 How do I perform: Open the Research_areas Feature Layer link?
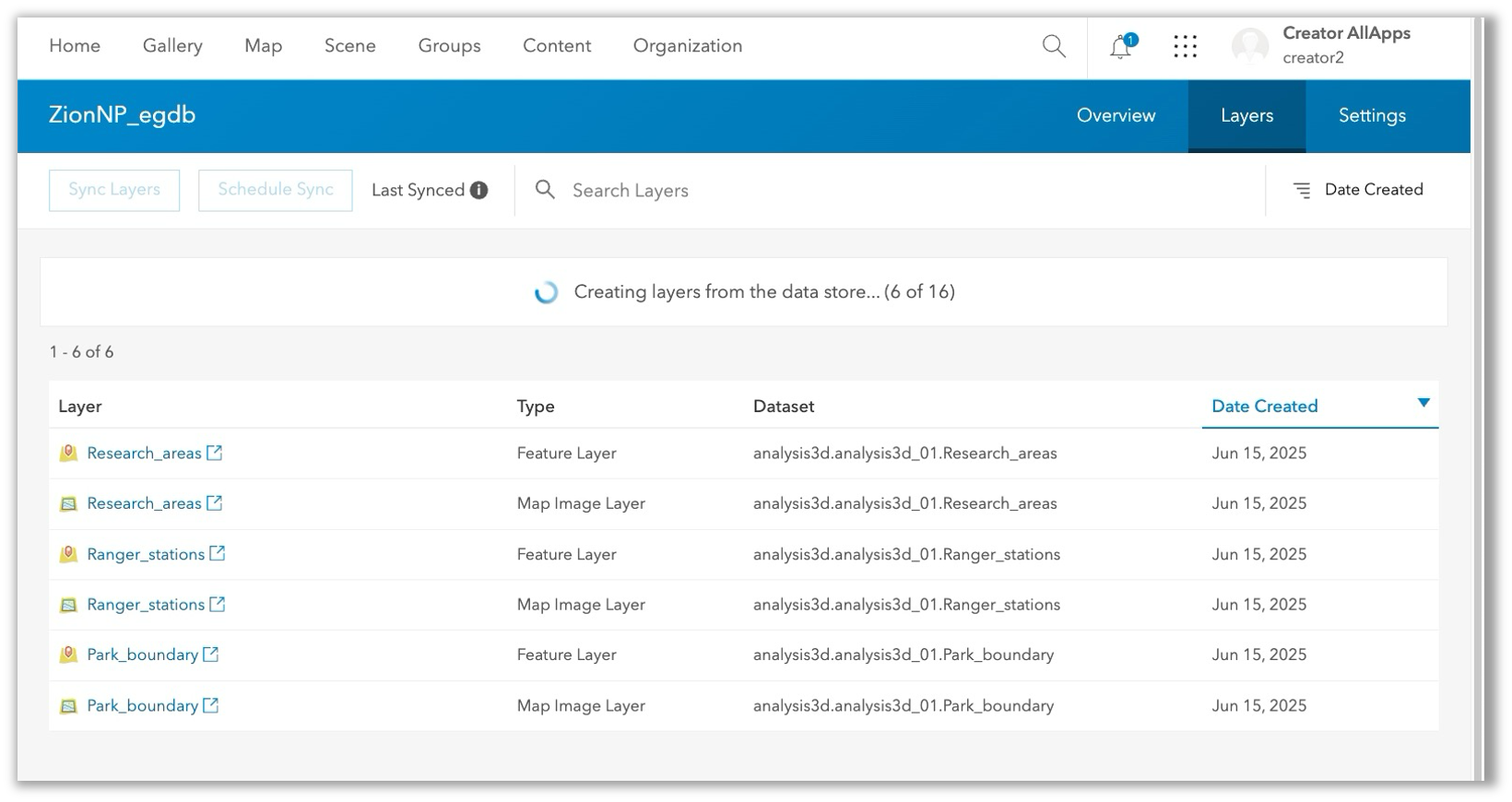(x=144, y=454)
